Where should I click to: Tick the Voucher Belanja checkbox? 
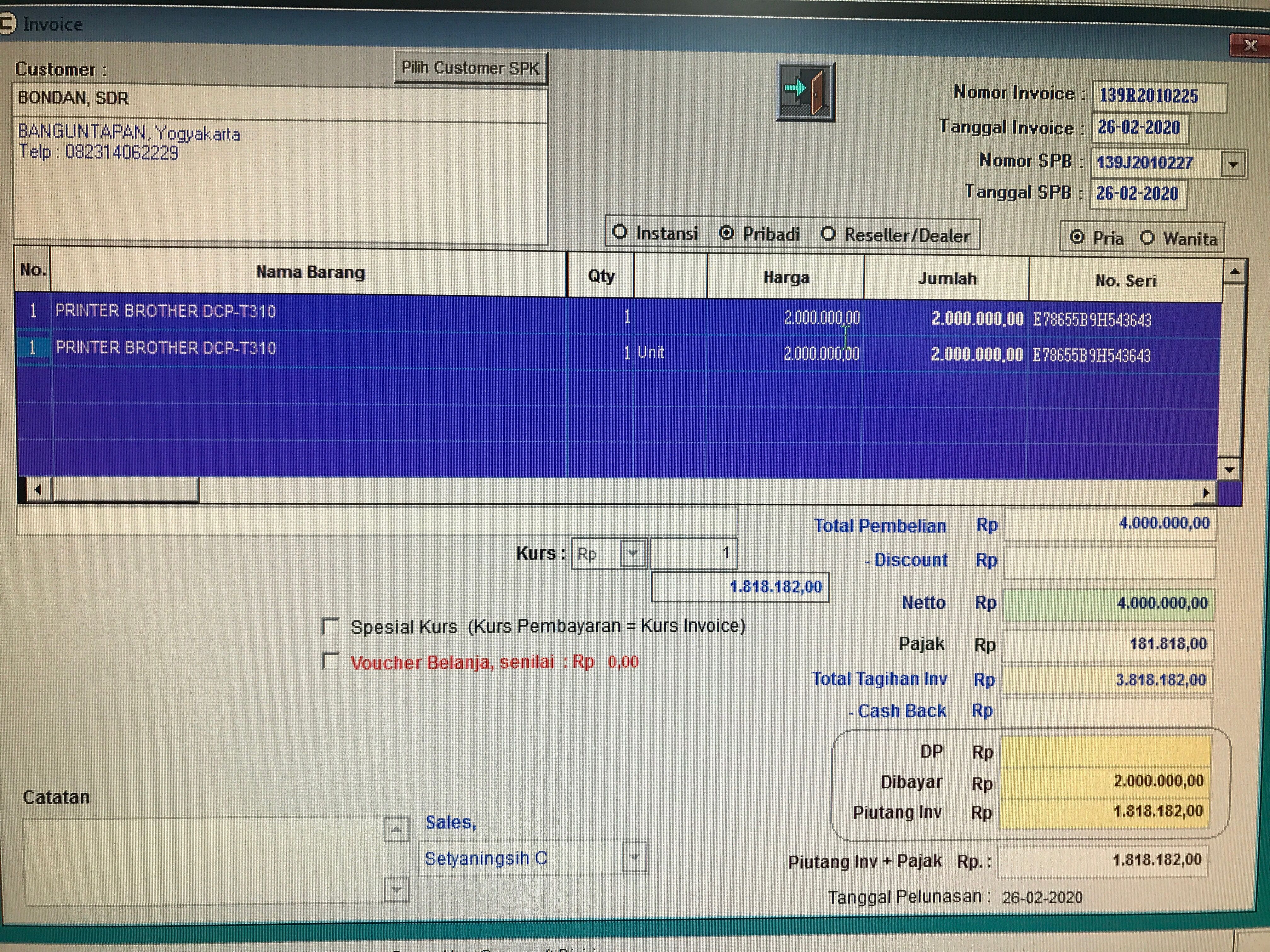[x=331, y=662]
